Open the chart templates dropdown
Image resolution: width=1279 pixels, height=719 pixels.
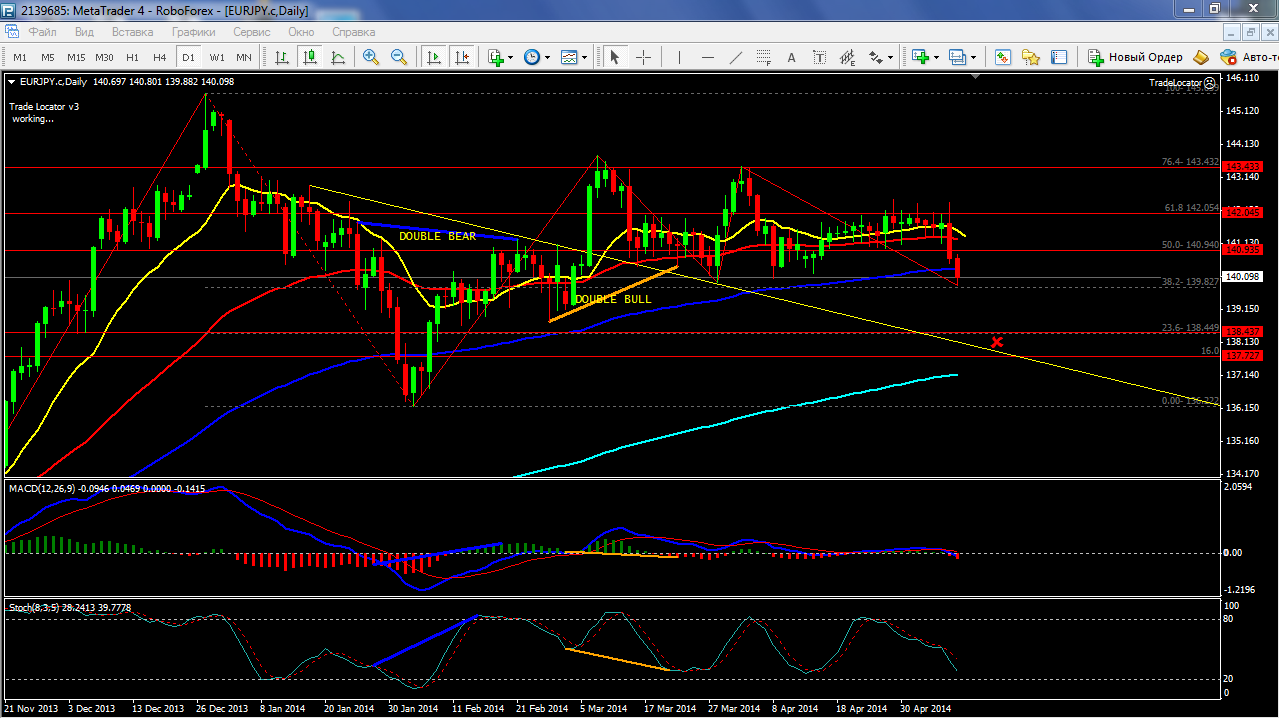tap(584, 57)
